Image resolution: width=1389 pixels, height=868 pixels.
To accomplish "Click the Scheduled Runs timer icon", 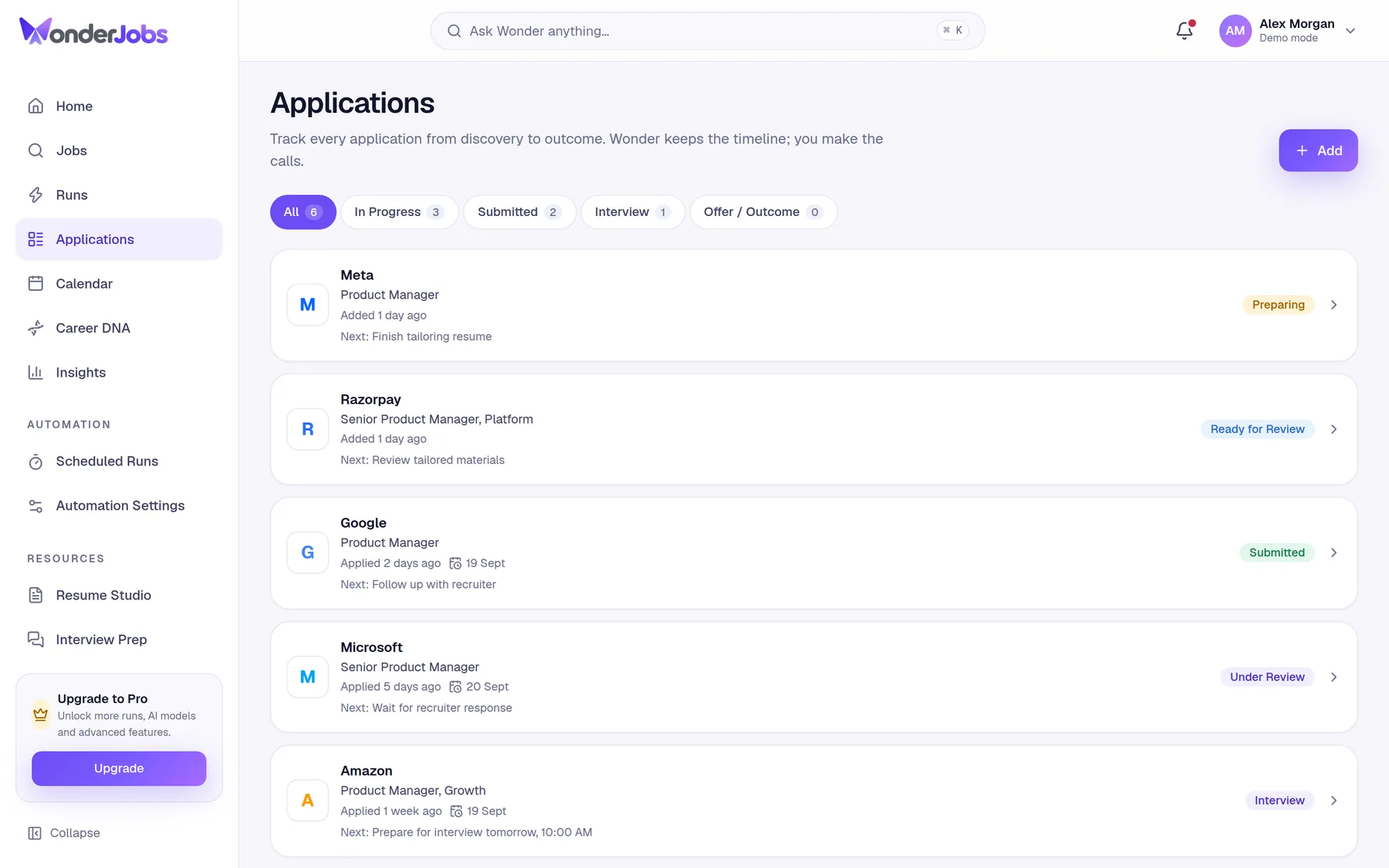I will (x=35, y=461).
